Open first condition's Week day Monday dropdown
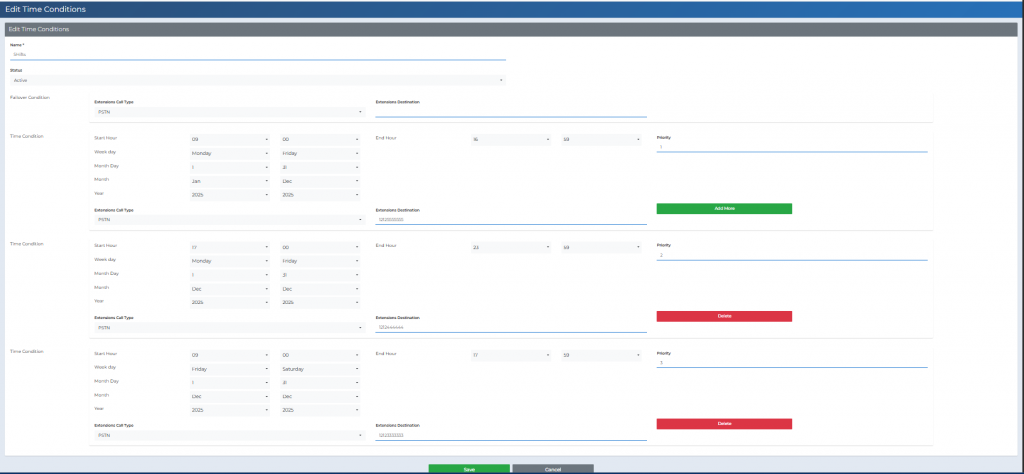 tap(230, 153)
